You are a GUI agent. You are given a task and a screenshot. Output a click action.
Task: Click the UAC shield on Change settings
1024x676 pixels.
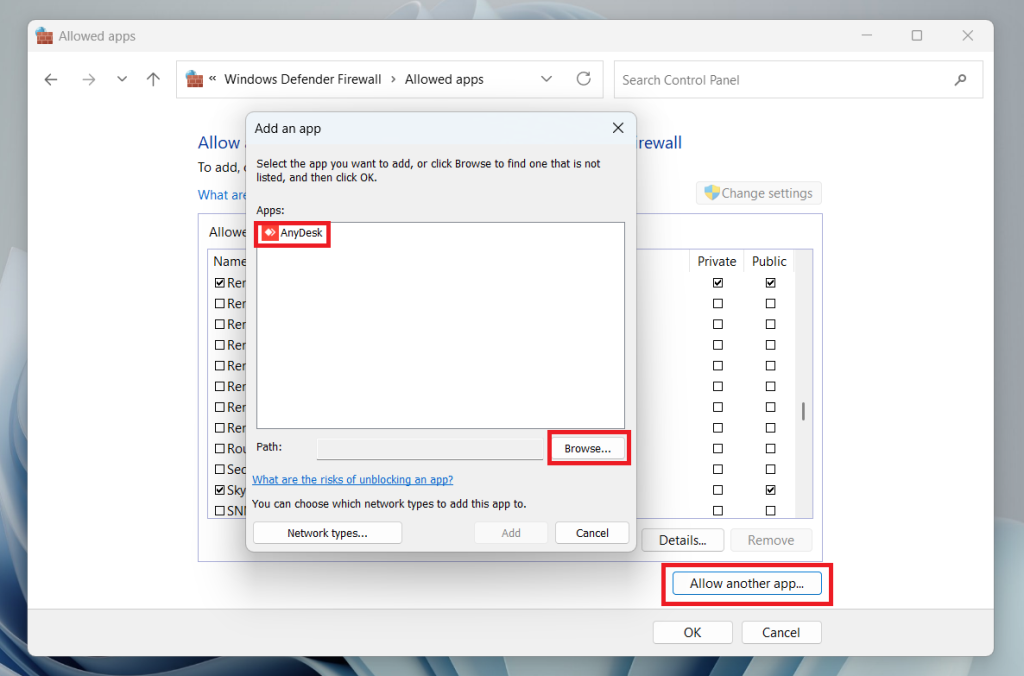click(x=713, y=192)
